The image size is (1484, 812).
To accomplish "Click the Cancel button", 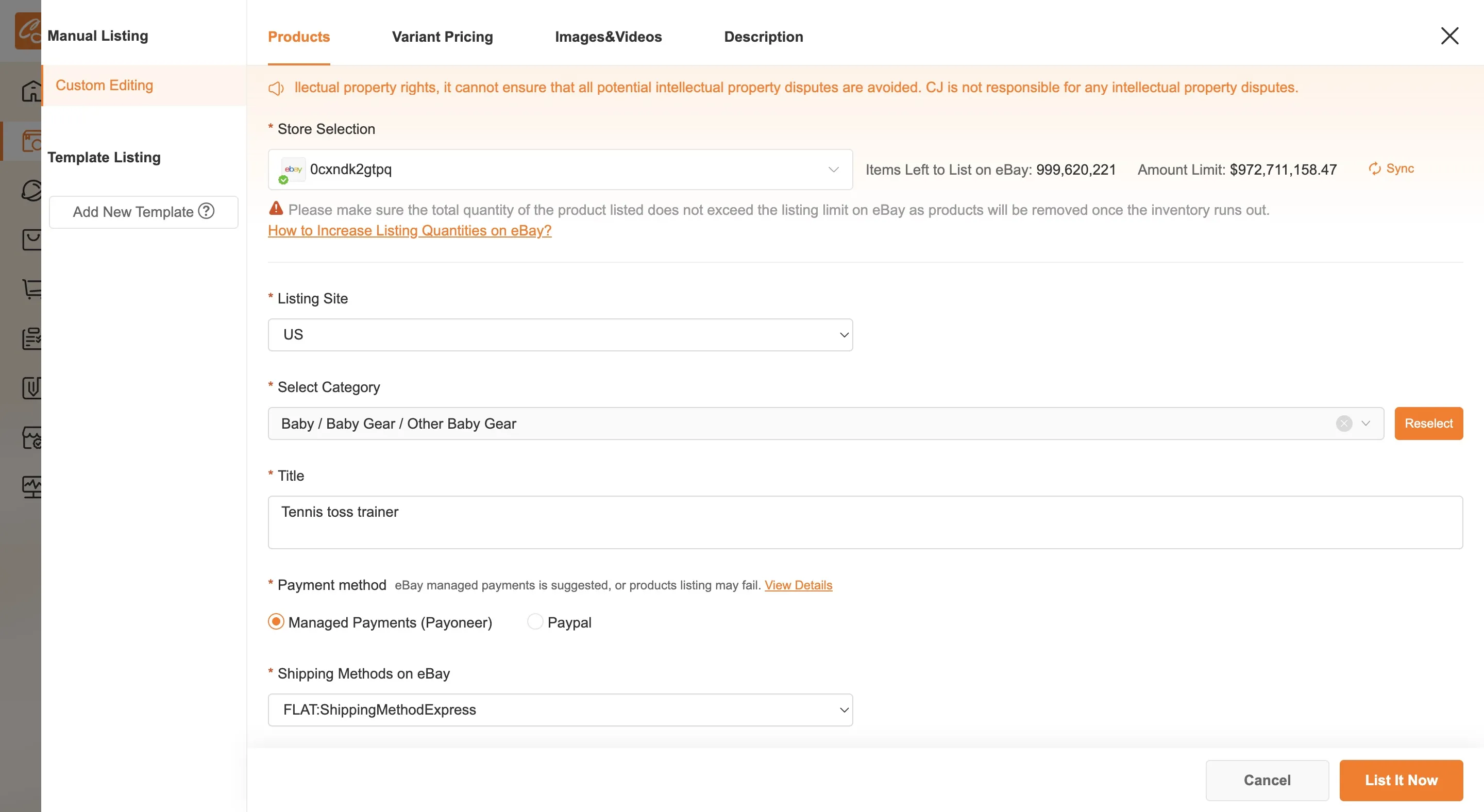I will pos(1267,781).
